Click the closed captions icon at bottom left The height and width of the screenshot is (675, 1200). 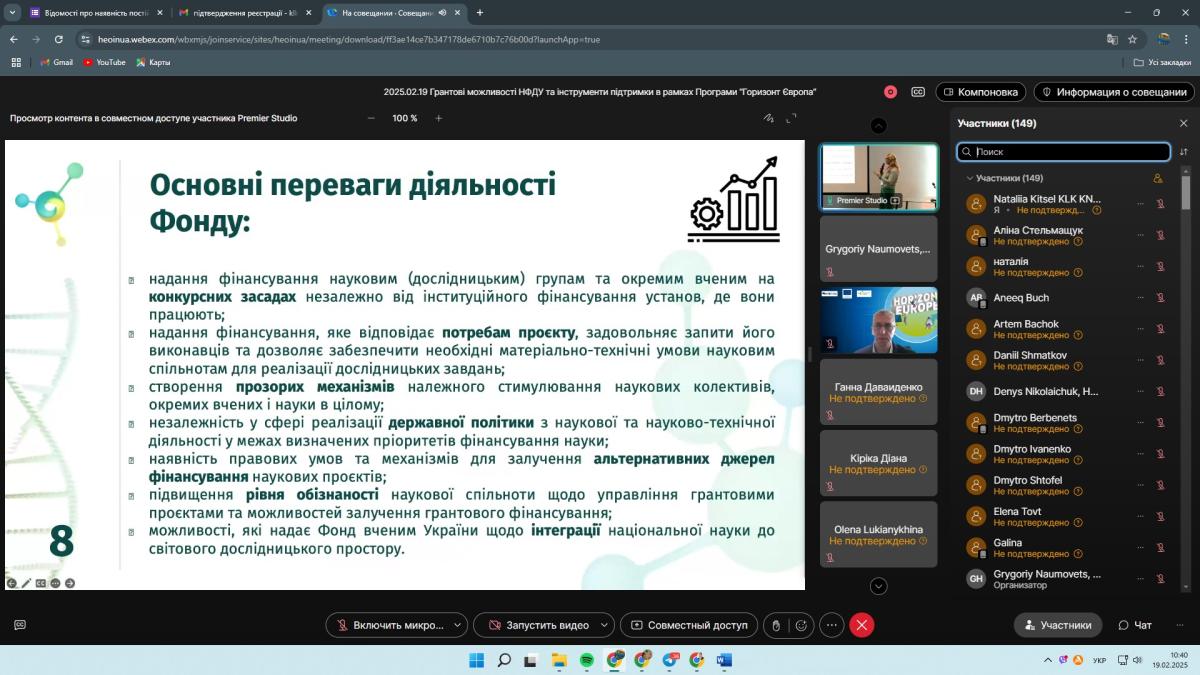point(20,625)
